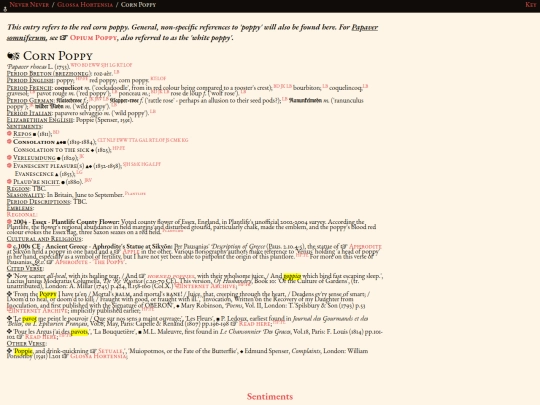540x405 pixels.
Task: Open the Apple cross-reference link
Action: 131,252
